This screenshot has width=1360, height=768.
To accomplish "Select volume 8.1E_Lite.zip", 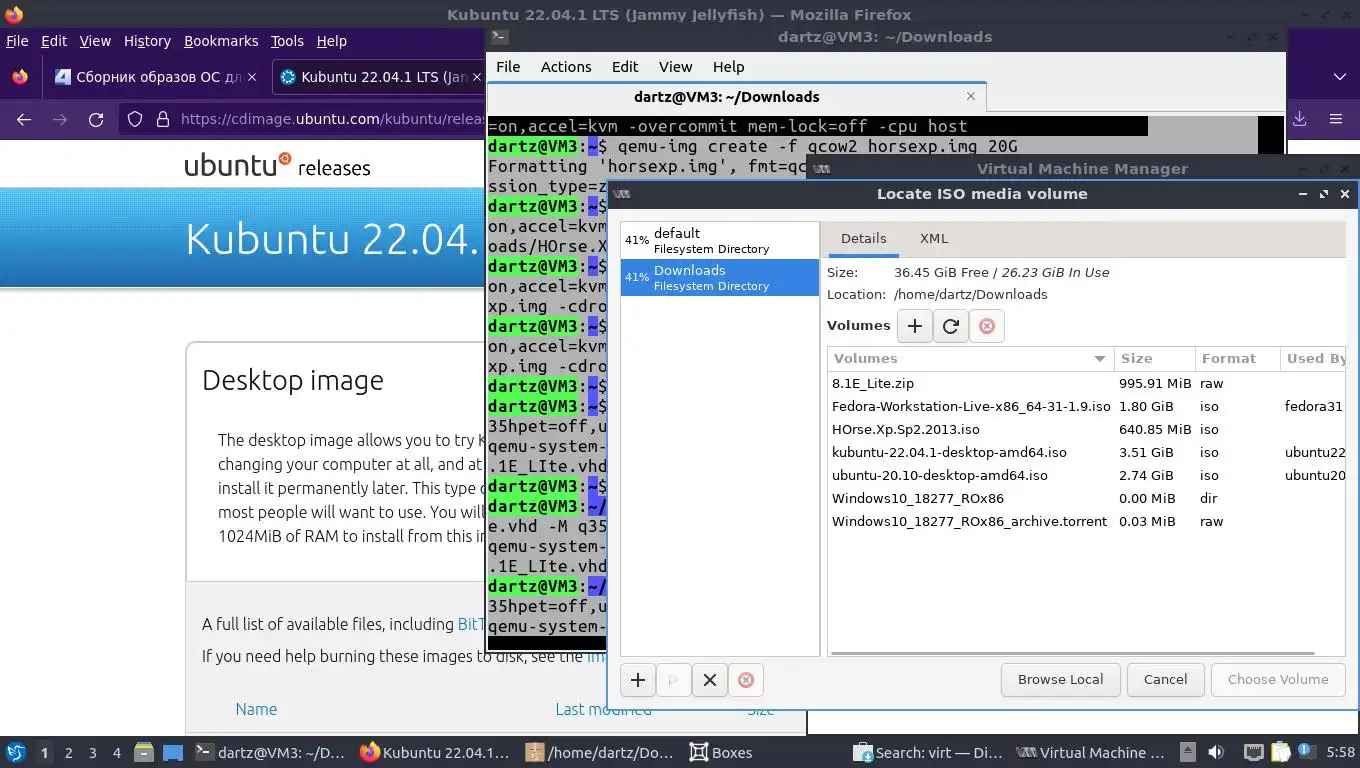I will [x=1086, y=383].
